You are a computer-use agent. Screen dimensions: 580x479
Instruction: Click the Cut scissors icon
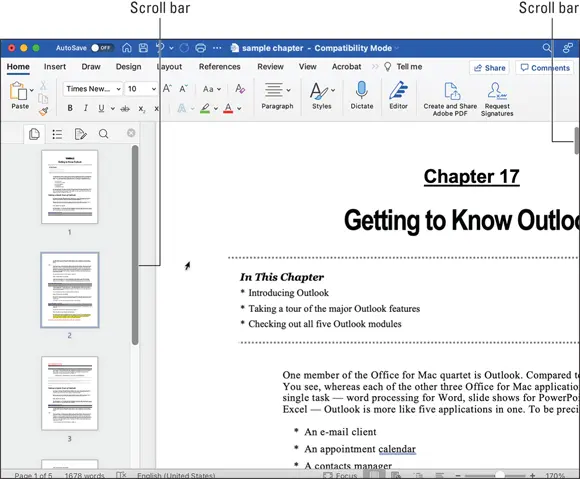[43, 85]
